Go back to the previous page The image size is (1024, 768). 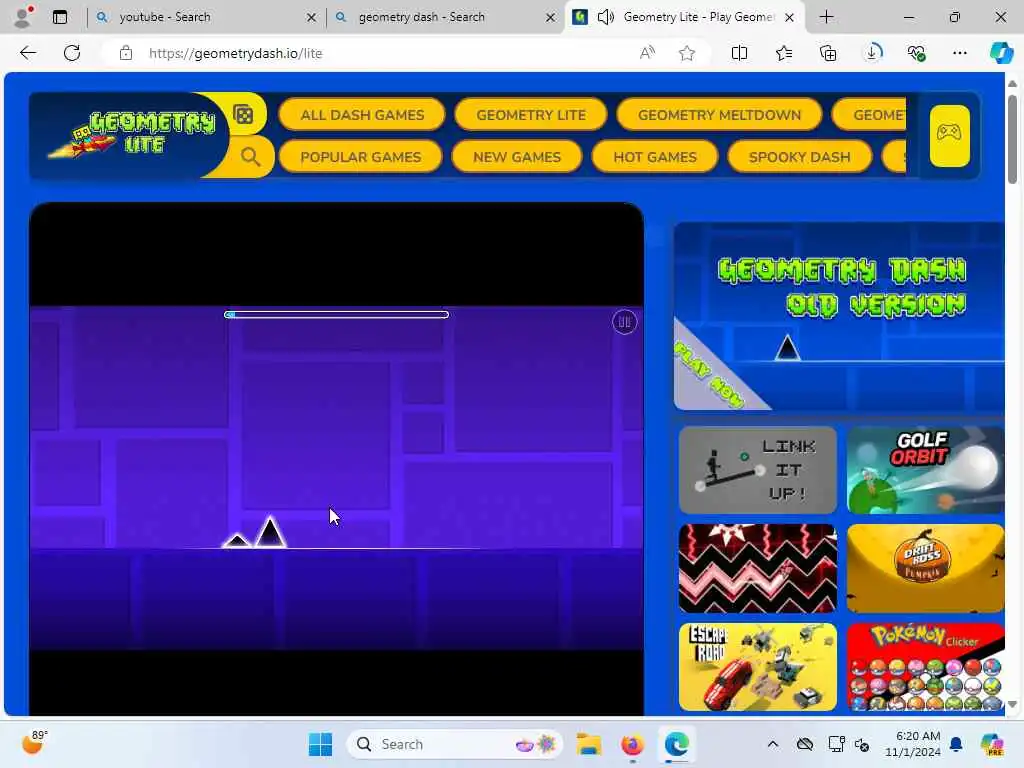click(x=28, y=53)
